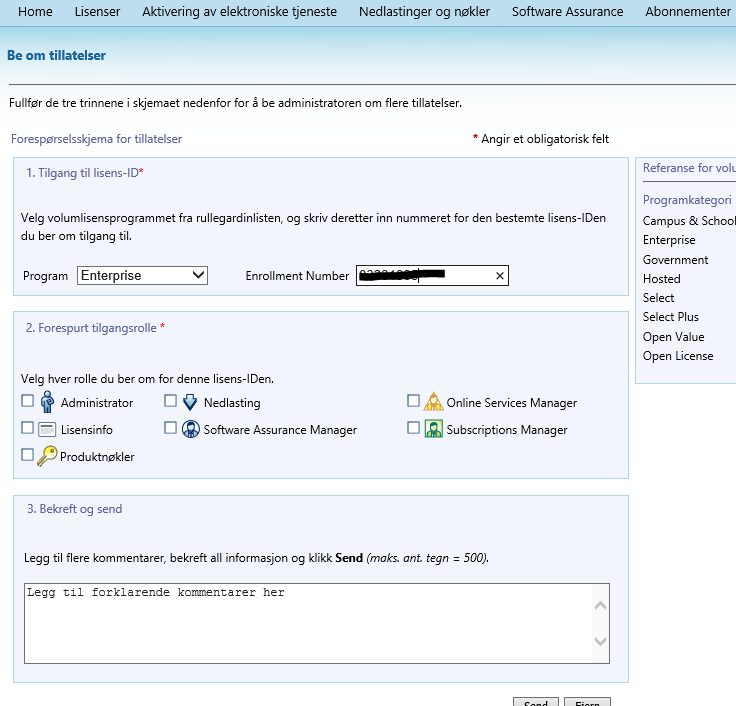Click the Lisensinfo document icon
The height and width of the screenshot is (706, 736).
pos(47,429)
